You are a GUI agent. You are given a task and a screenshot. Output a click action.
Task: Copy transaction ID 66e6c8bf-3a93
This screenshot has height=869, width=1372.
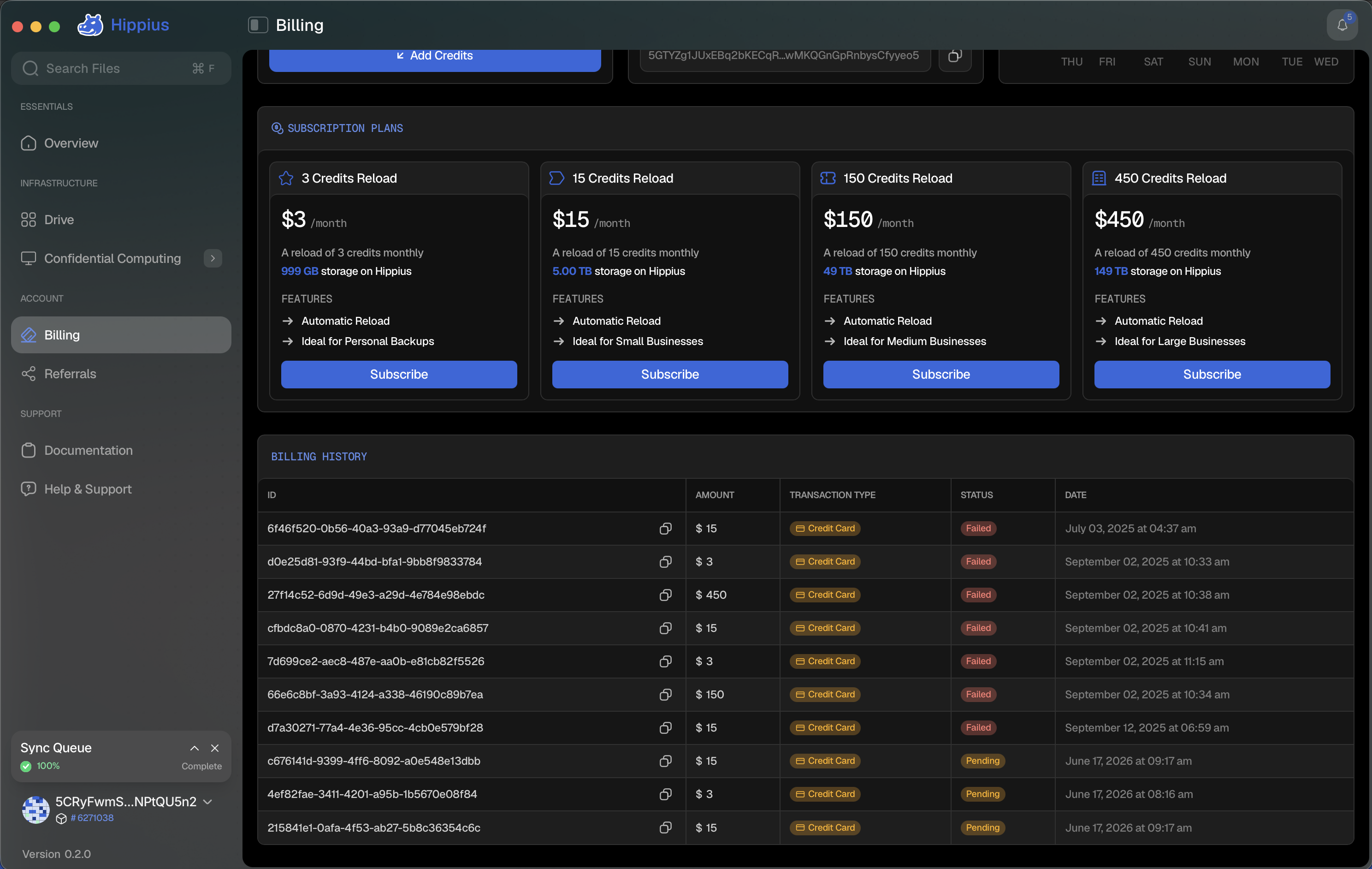pyautogui.click(x=665, y=695)
